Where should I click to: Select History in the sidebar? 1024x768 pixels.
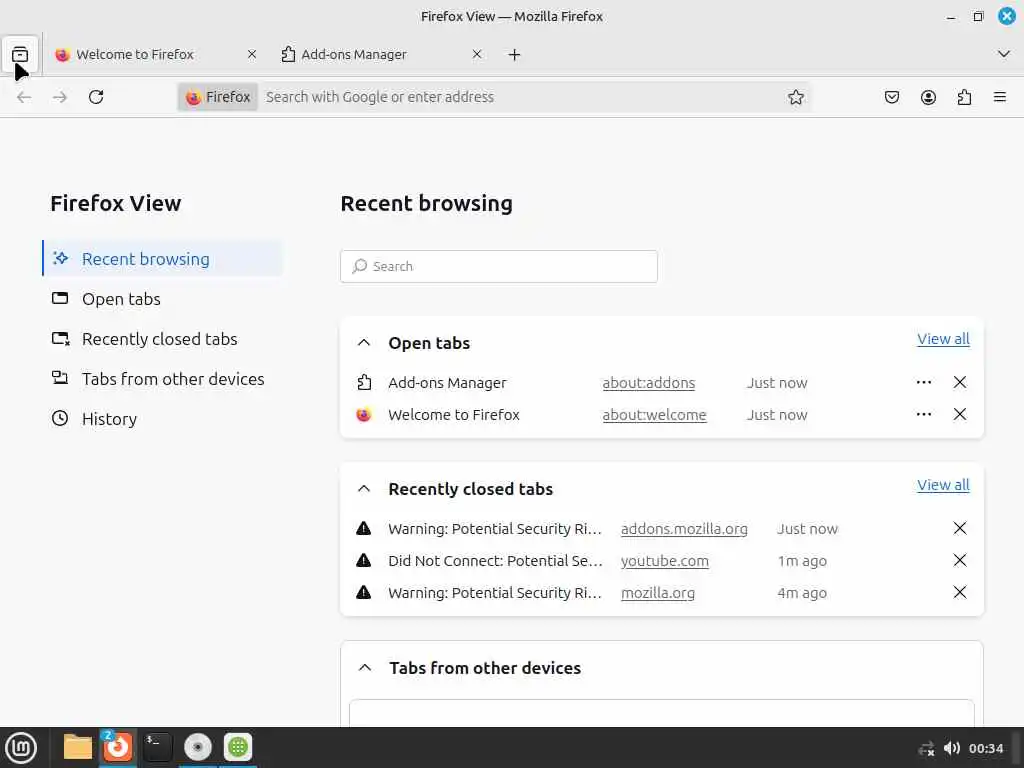pos(163,419)
